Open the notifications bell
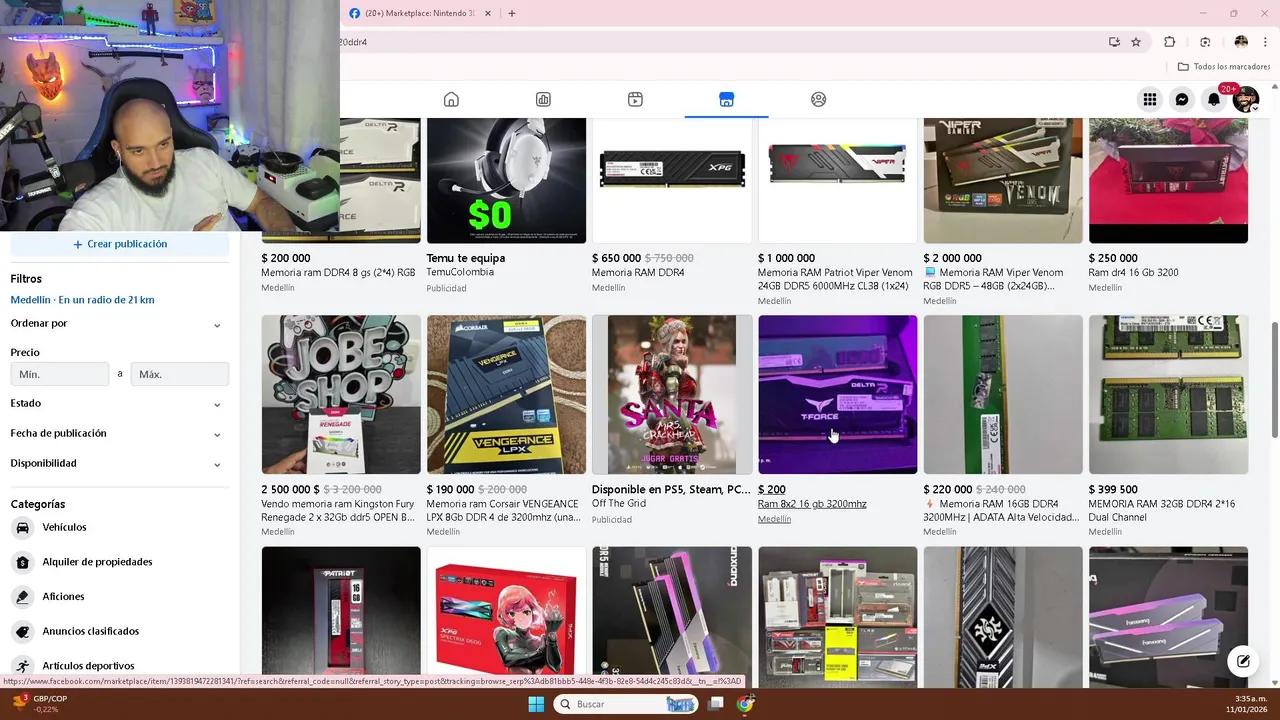The width and height of the screenshot is (1280, 720). coord(1214,99)
